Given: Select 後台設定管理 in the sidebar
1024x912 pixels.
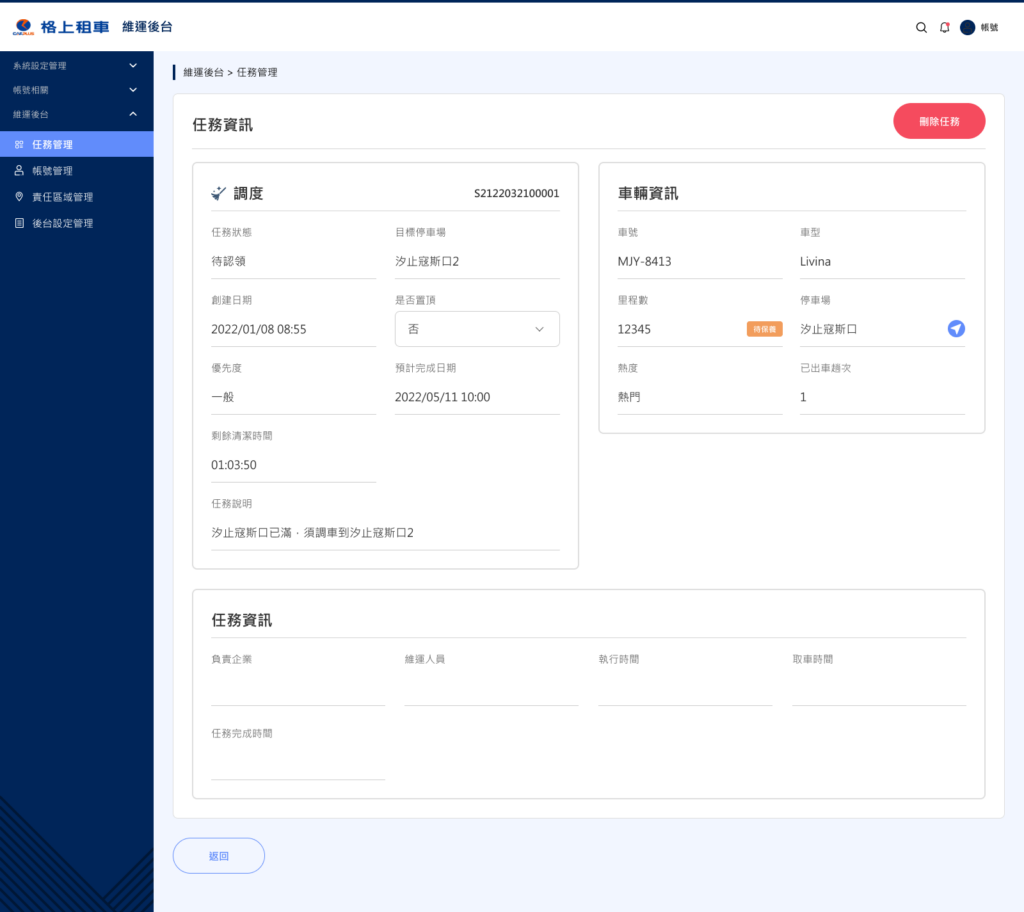Looking at the screenshot, I should [x=62, y=223].
